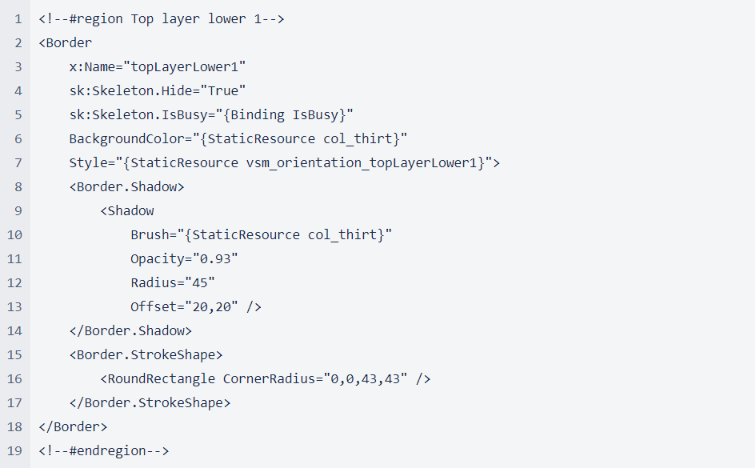Click Opacity value 0.93
755x468 pixels.
click(x=215, y=259)
